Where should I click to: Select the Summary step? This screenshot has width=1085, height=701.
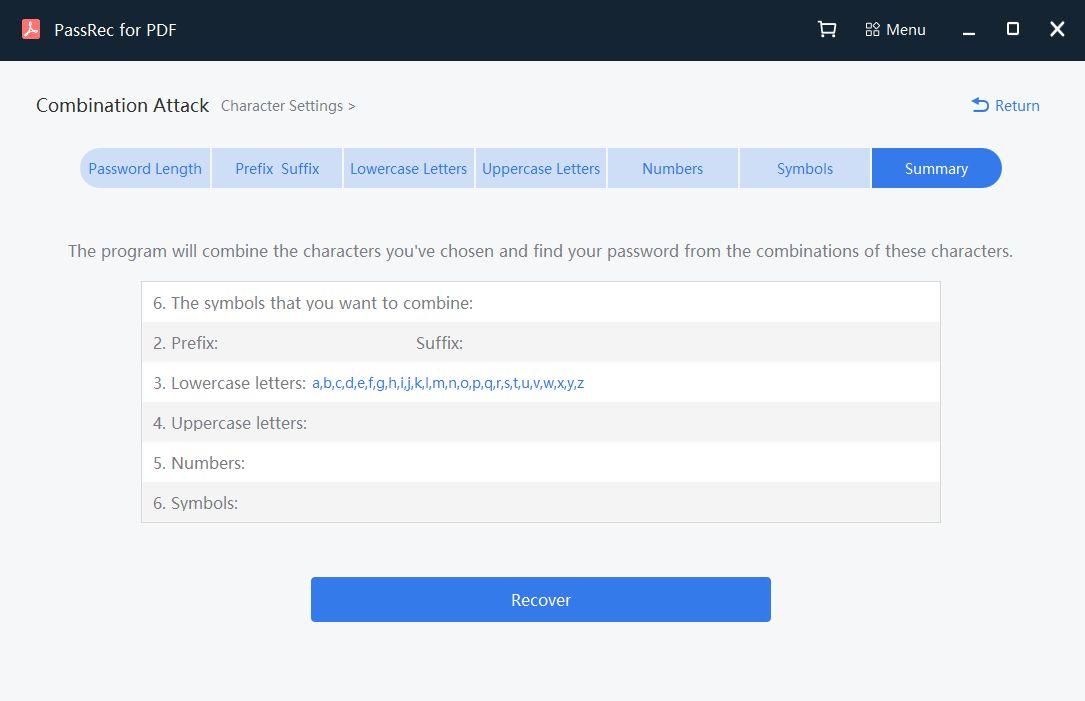tap(936, 168)
